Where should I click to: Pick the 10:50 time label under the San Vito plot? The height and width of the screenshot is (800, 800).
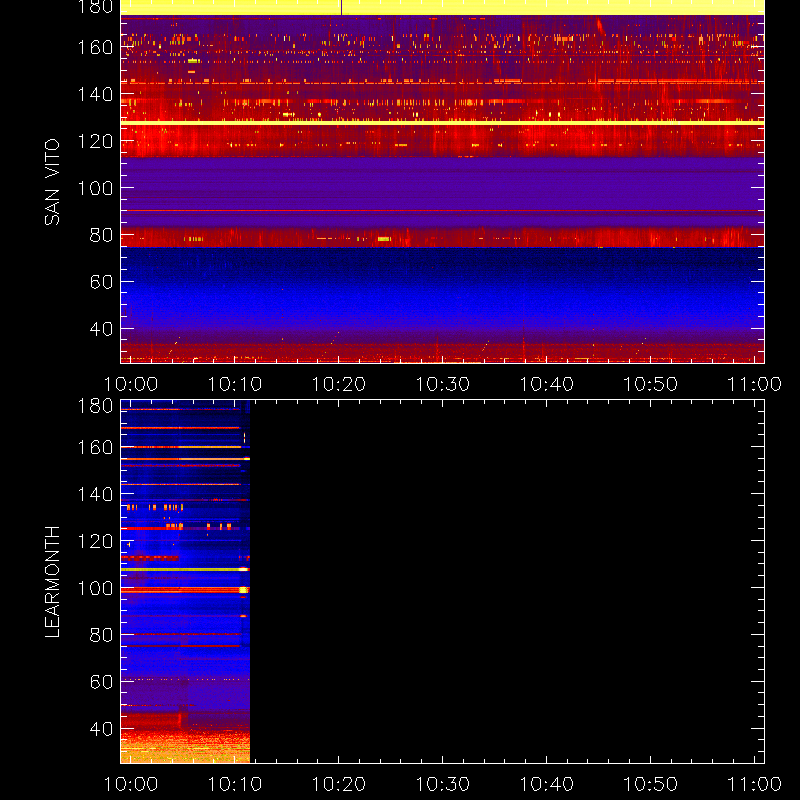[x=651, y=384]
